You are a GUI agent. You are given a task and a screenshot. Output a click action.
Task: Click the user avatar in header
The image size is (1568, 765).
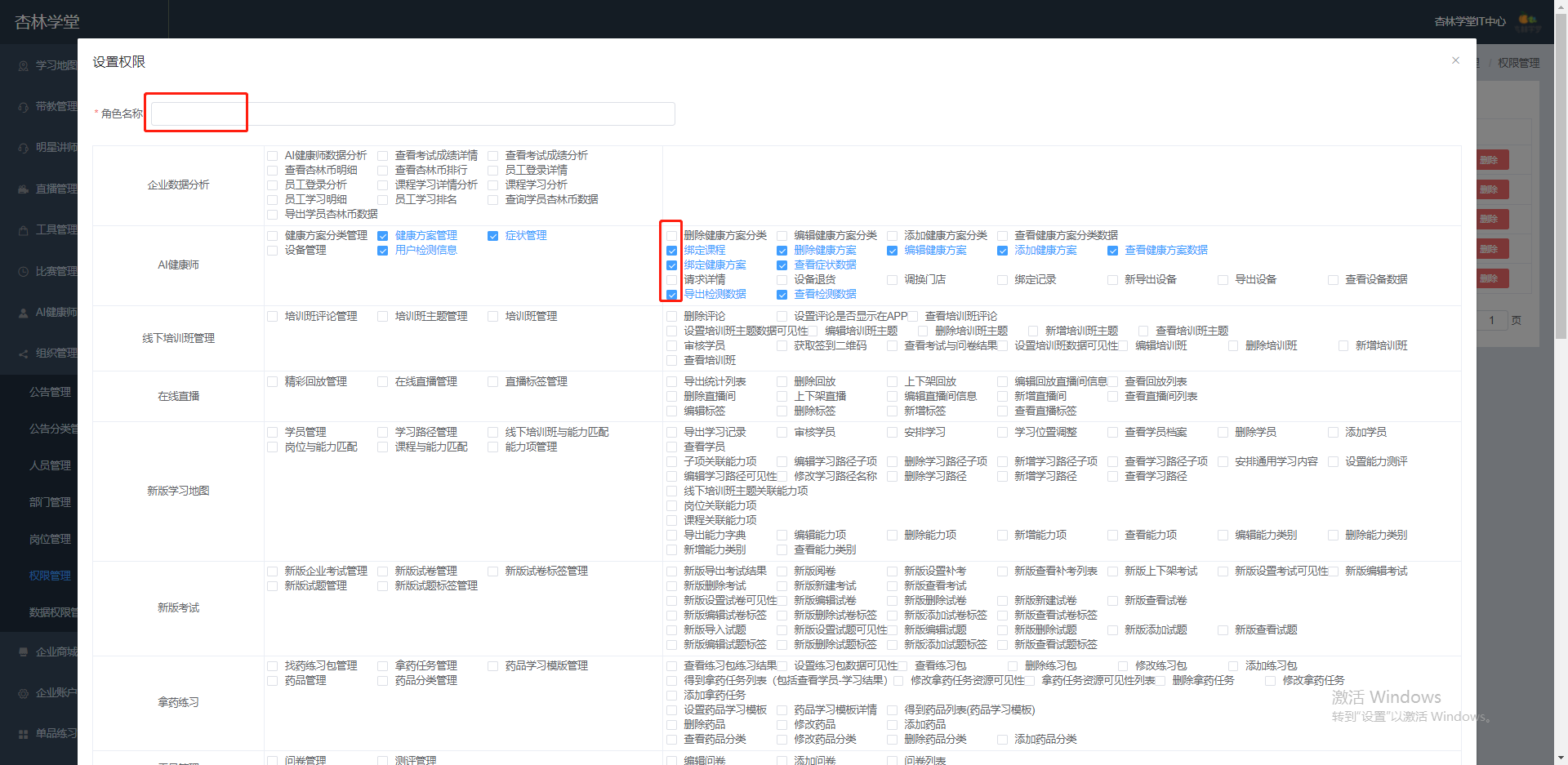[x=1528, y=21]
